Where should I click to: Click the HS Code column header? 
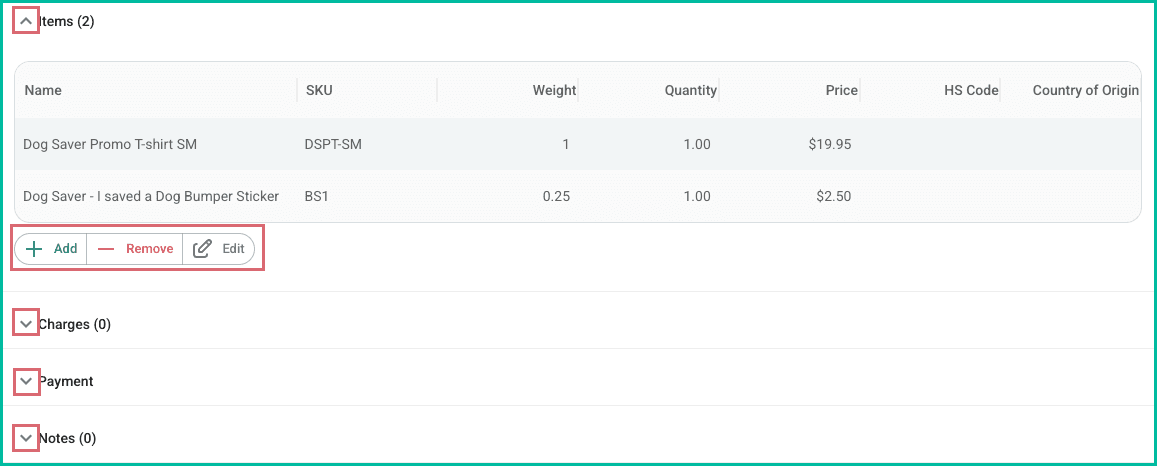tap(971, 90)
